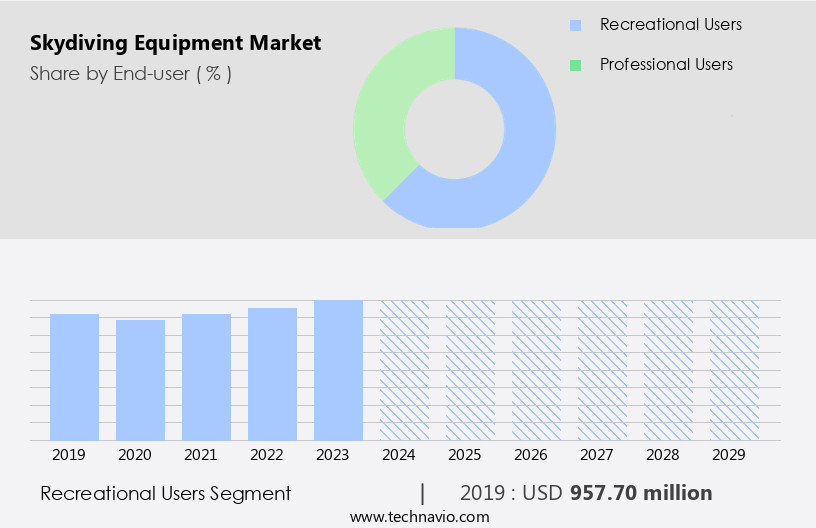
Task: Select the tallest solid bar for 2023
Action: point(338,370)
